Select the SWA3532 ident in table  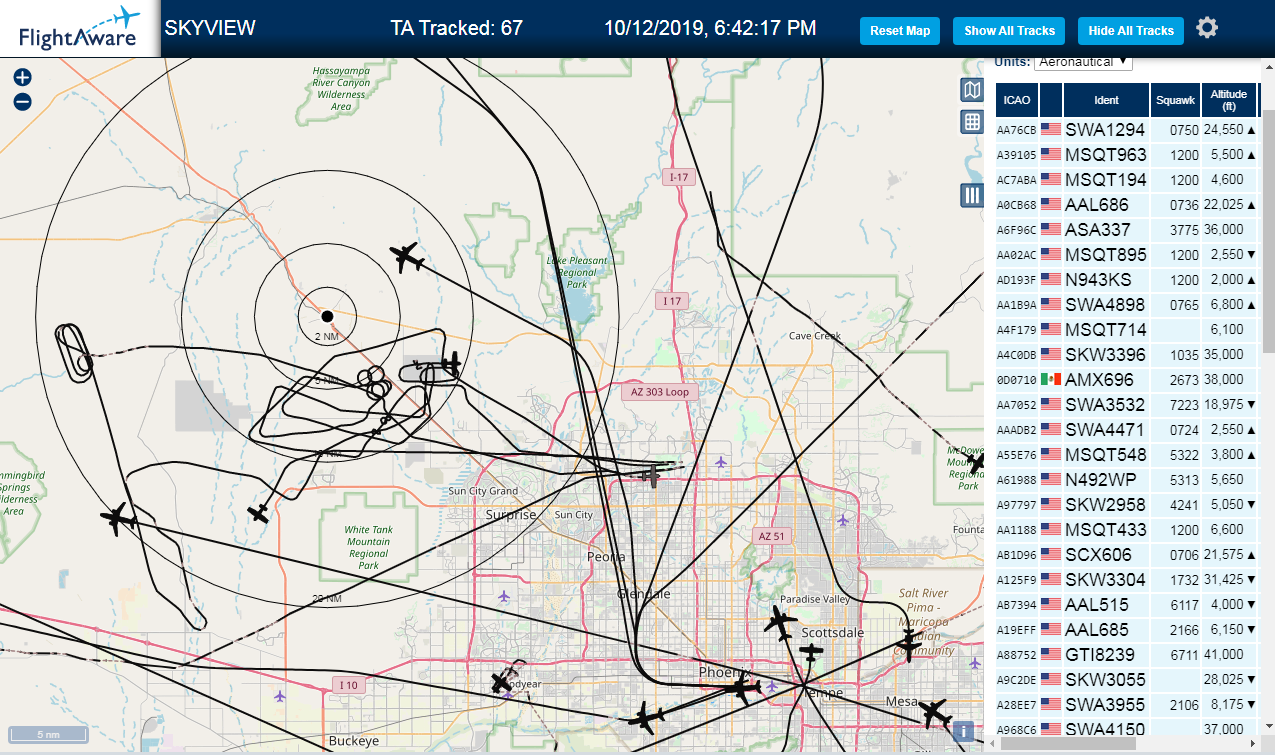1105,405
